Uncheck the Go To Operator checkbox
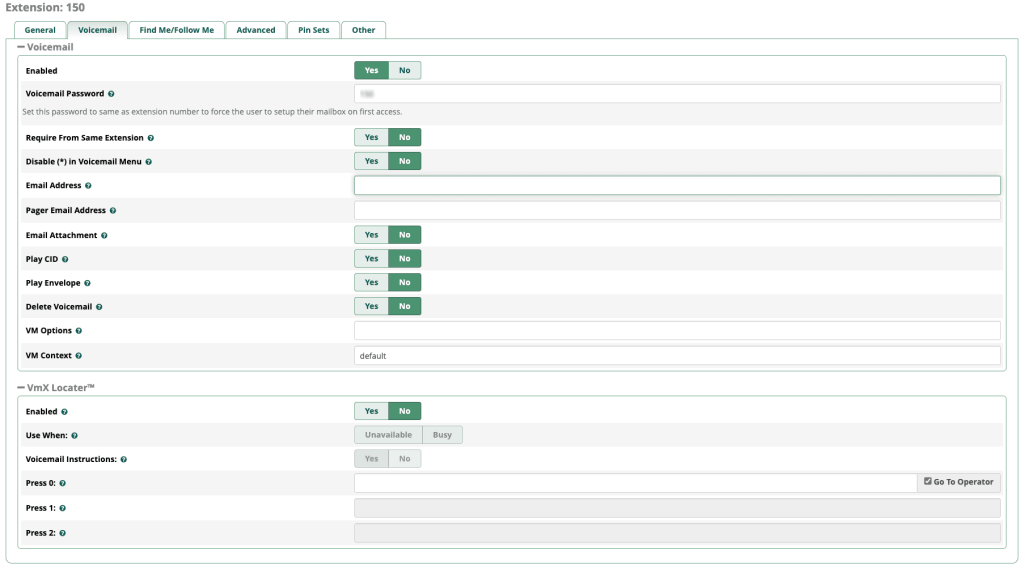The height and width of the screenshot is (568, 1024). point(927,482)
